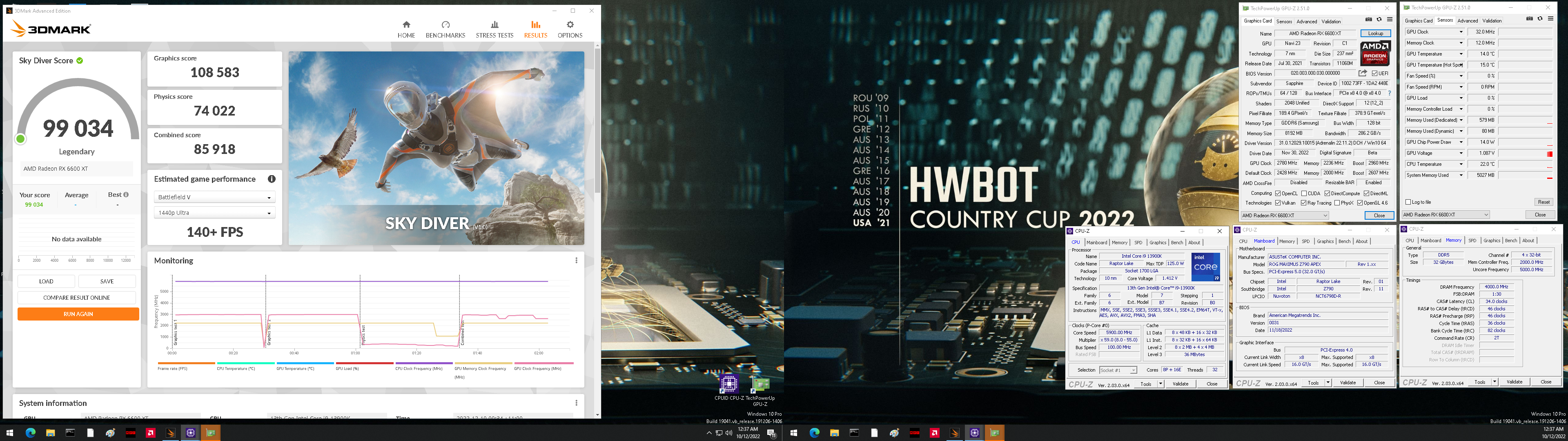Enable Log to file in GPU-Z Sensors
Screen dimensions: 1568x441
(x=1408, y=202)
